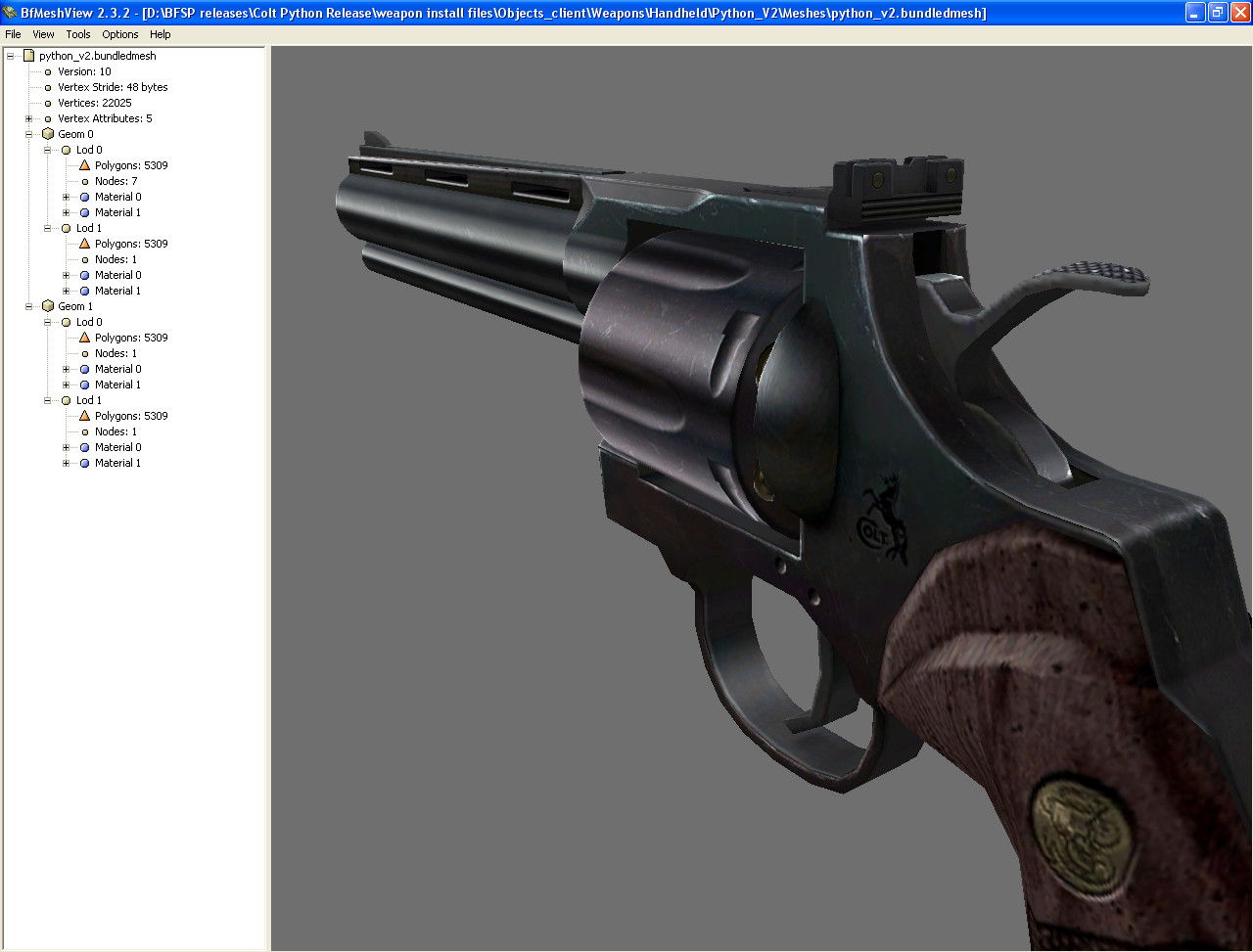The image size is (1253, 952).
Task: Open the Tools menu
Action: [x=77, y=33]
